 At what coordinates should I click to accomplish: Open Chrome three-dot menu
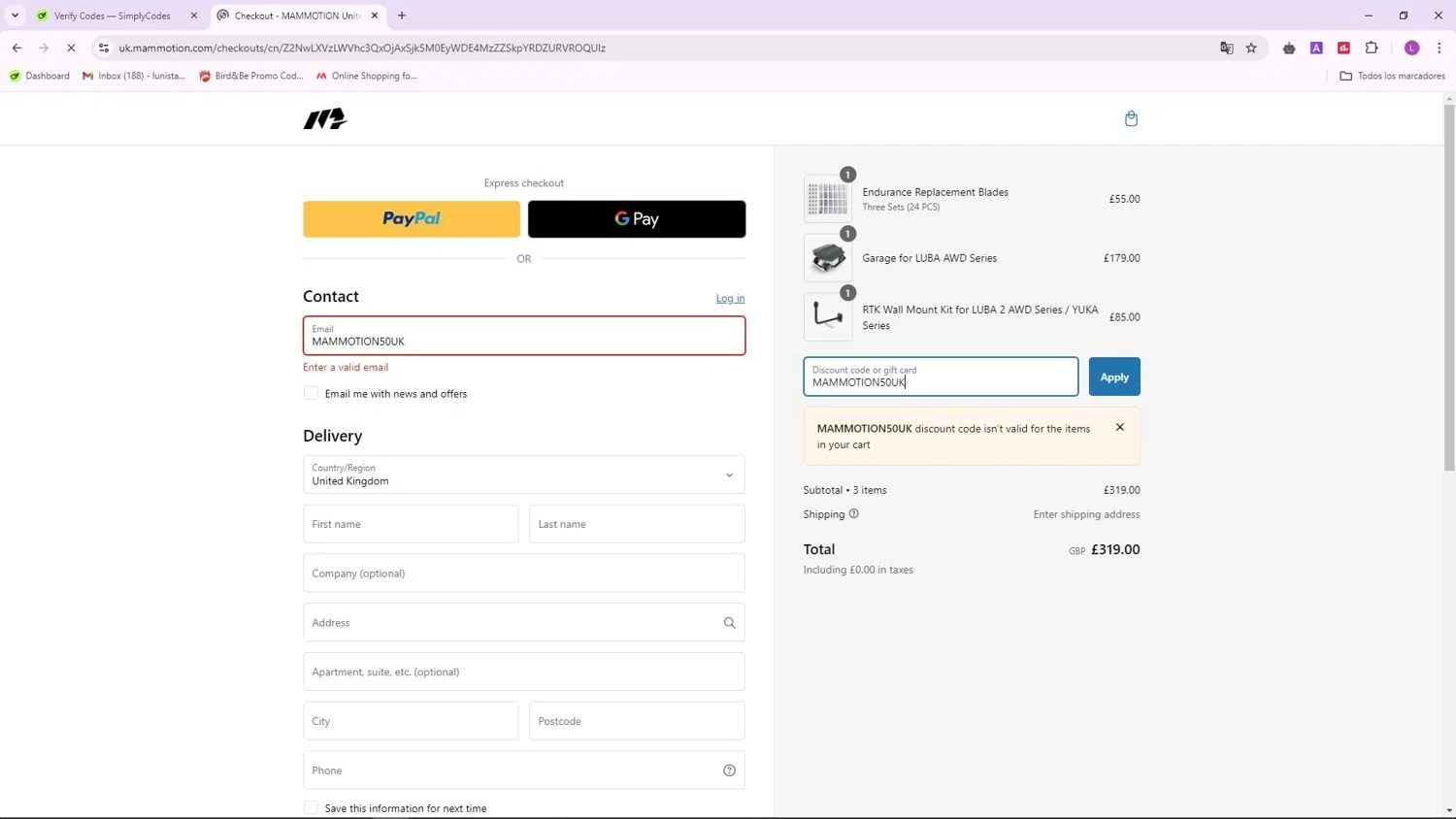pyautogui.click(x=1439, y=48)
